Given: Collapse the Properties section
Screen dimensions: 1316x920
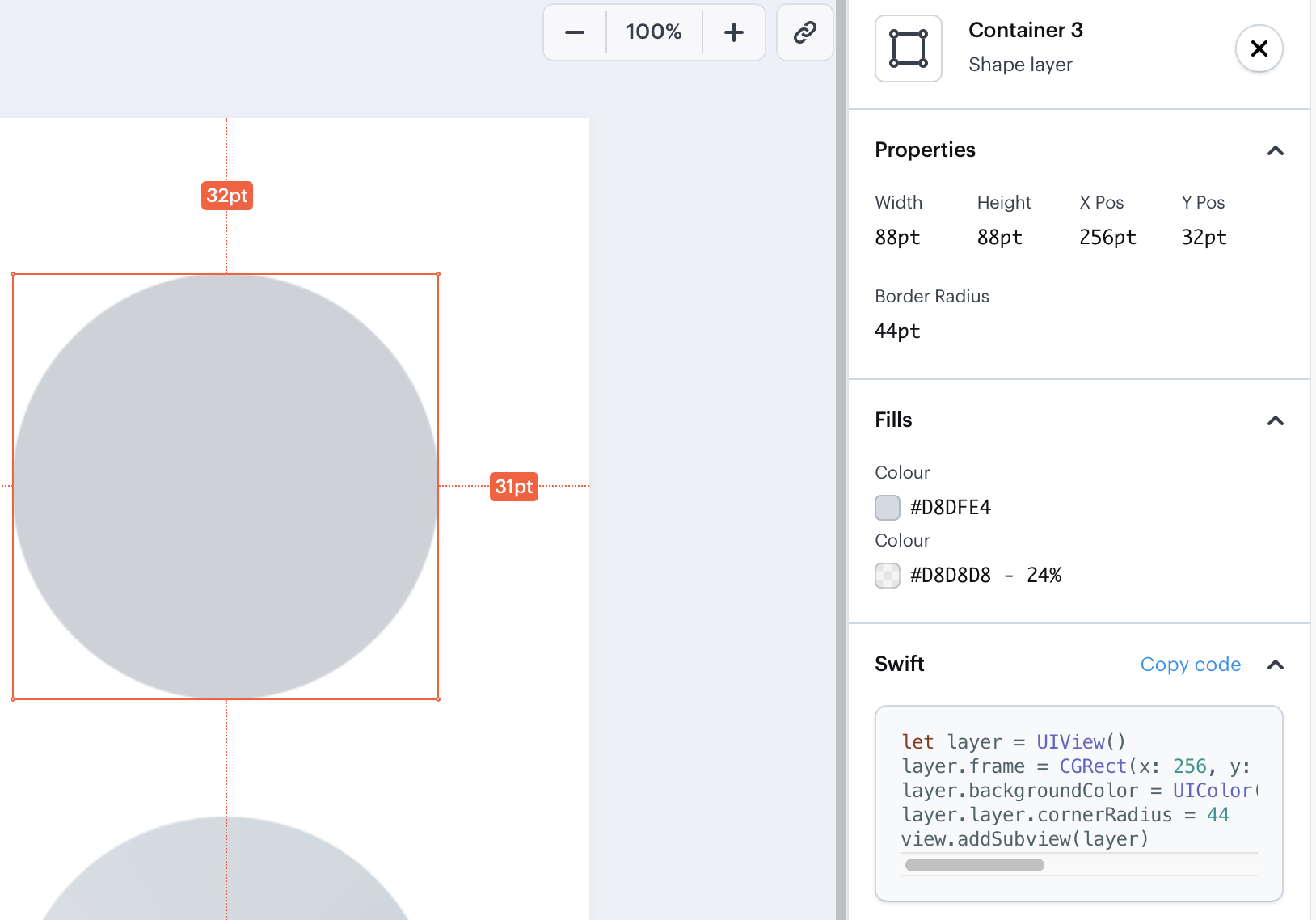Looking at the screenshot, I should [1276, 150].
